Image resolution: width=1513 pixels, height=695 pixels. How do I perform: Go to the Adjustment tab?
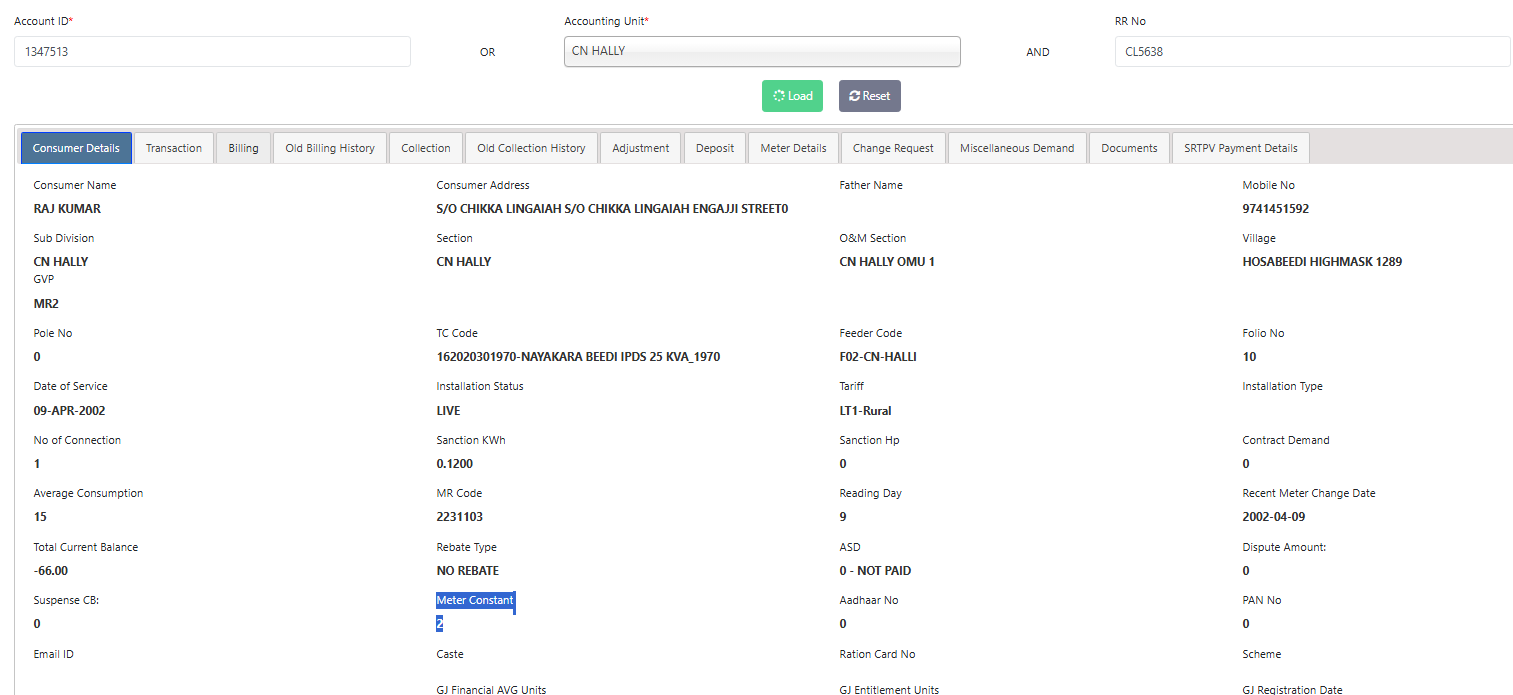(x=641, y=148)
